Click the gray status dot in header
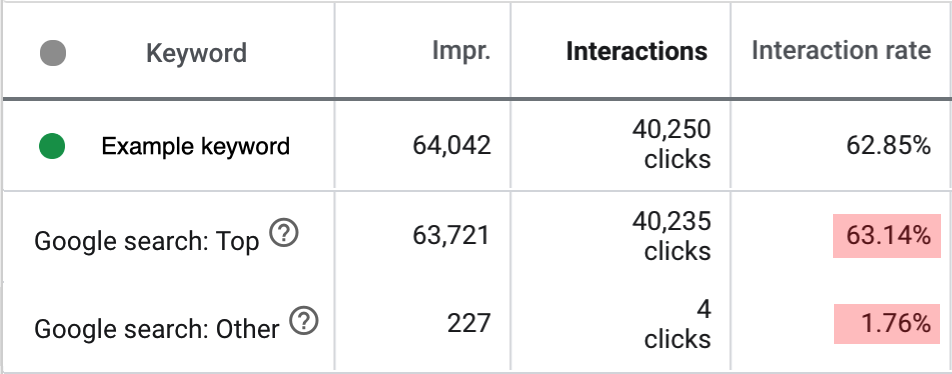Viewport: 952px width, 374px height. (53, 53)
